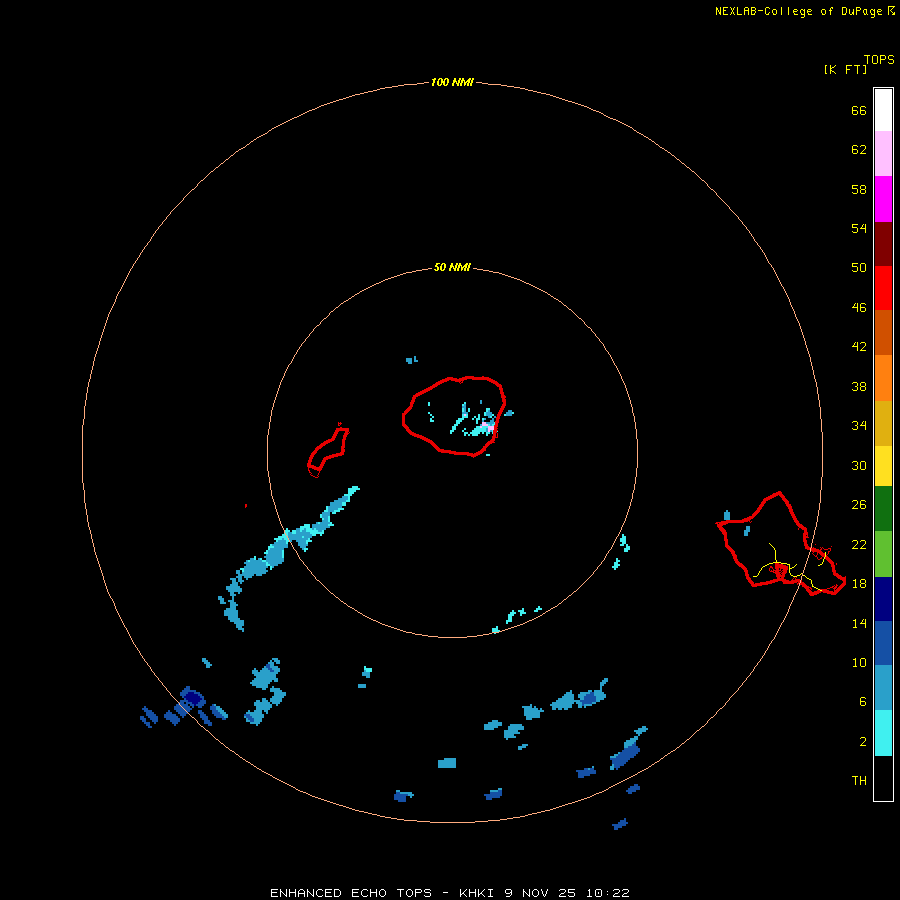The height and width of the screenshot is (900, 900).
Task: Click the legend value '10'
Action: coord(859,662)
